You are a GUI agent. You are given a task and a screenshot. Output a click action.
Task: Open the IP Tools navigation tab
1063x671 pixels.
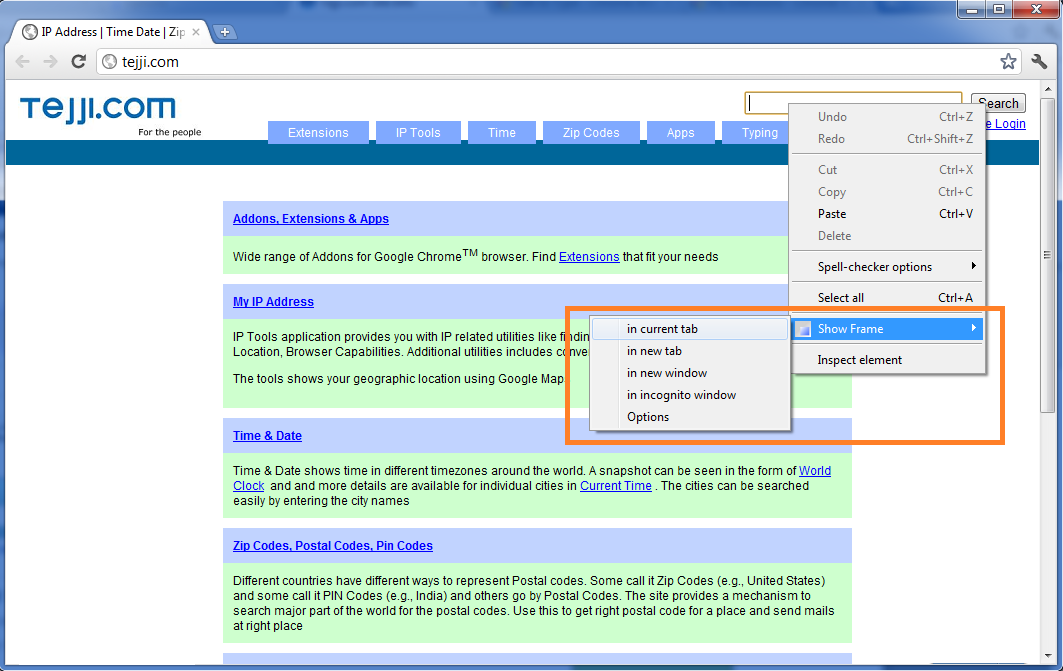point(418,133)
